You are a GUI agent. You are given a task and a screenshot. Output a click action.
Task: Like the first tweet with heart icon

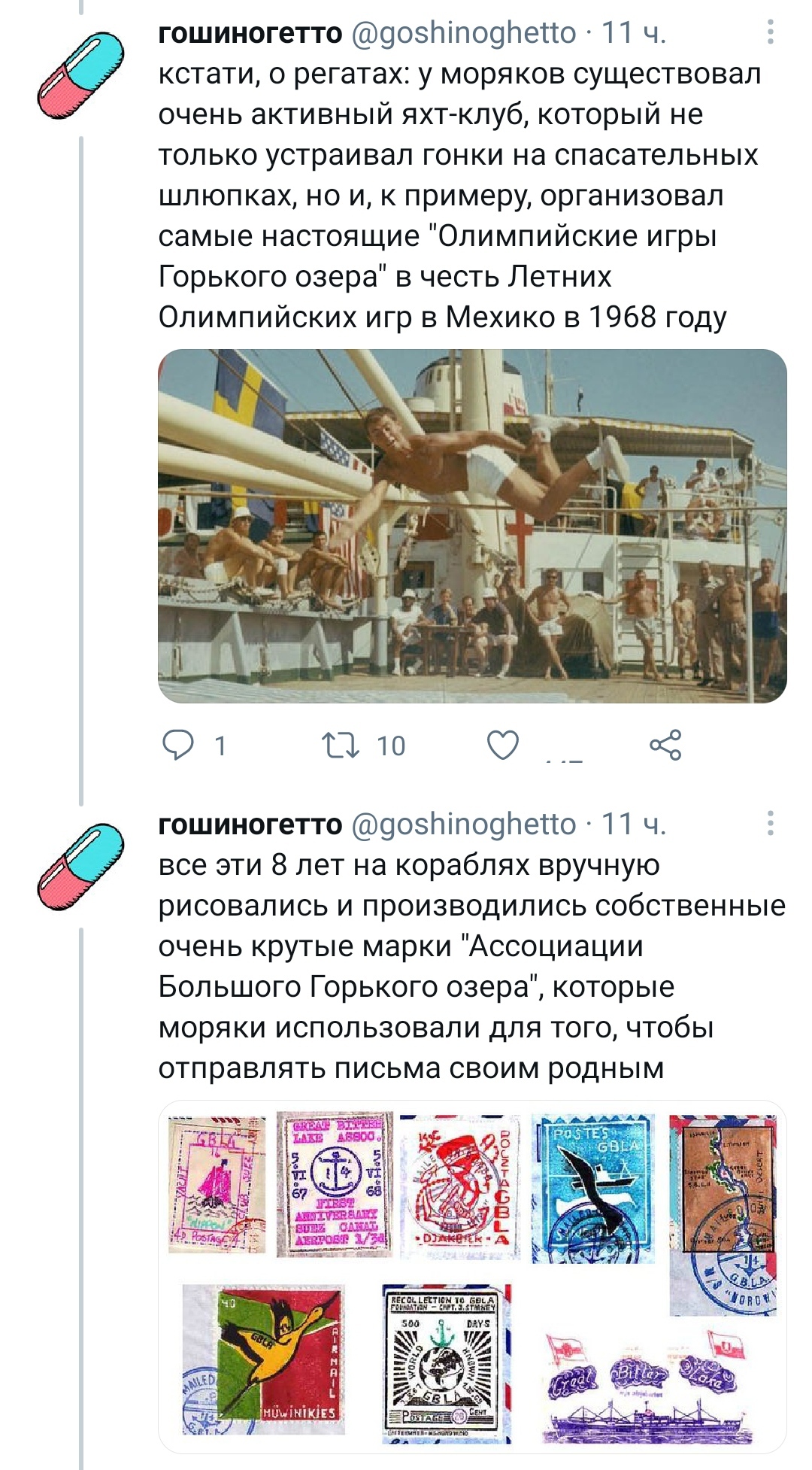[503, 745]
